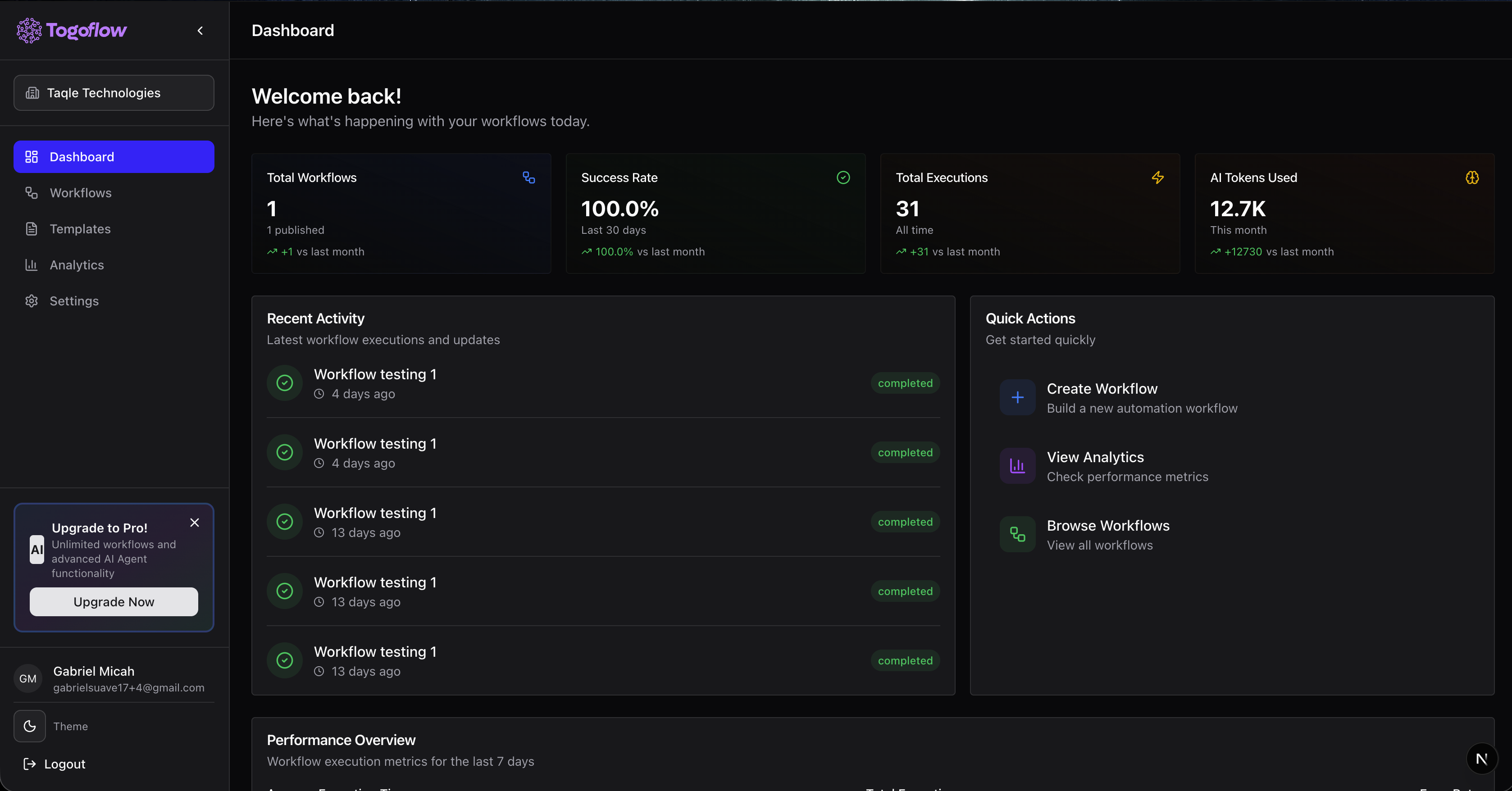Dismiss the Upgrade to Pro card
This screenshot has height=791, width=1512.
194,523
